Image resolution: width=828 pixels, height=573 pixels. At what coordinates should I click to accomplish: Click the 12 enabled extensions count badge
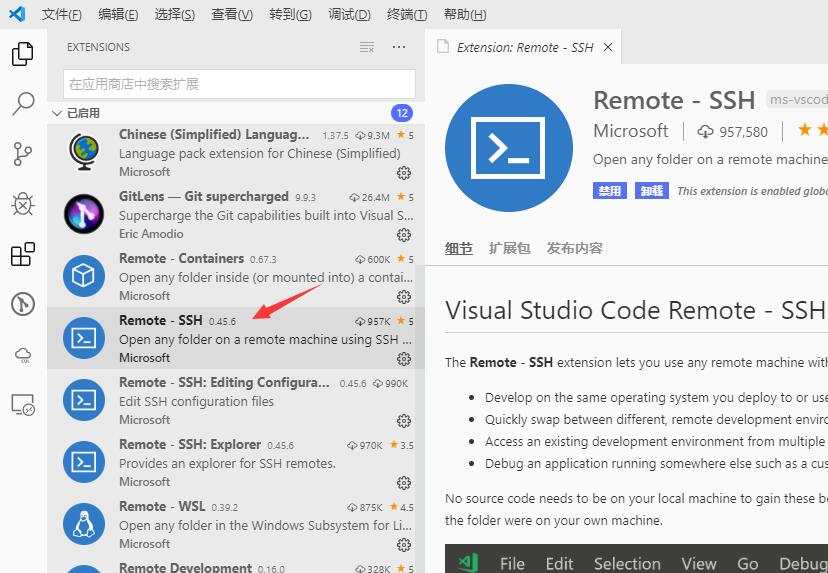(402, 113)
